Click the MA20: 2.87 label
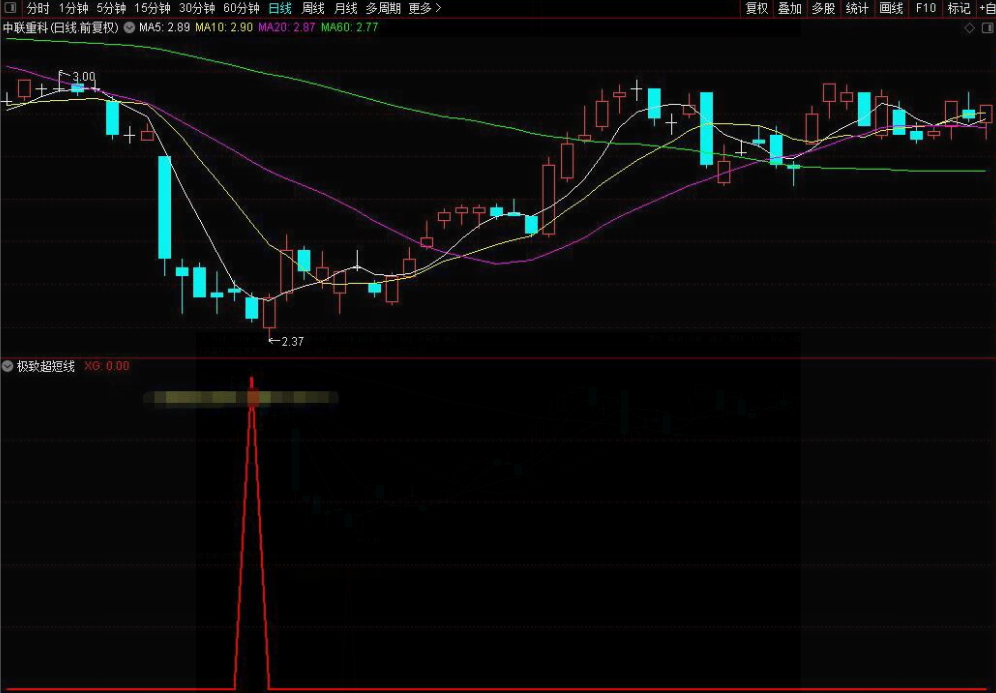Screen dimensions: 996x693 286,27
